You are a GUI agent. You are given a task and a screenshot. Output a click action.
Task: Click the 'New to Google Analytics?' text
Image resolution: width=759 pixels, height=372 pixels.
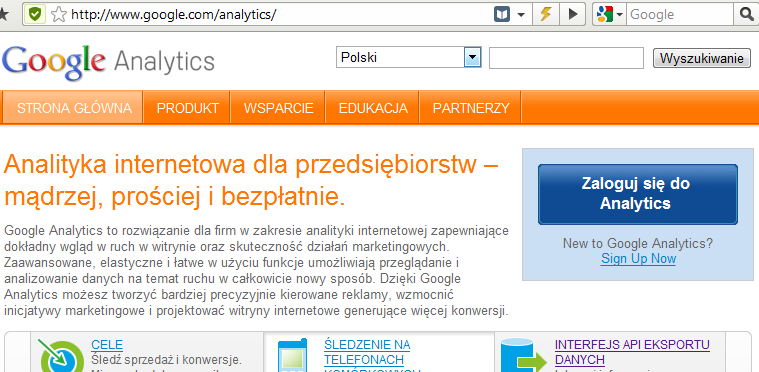pos(638,243)
